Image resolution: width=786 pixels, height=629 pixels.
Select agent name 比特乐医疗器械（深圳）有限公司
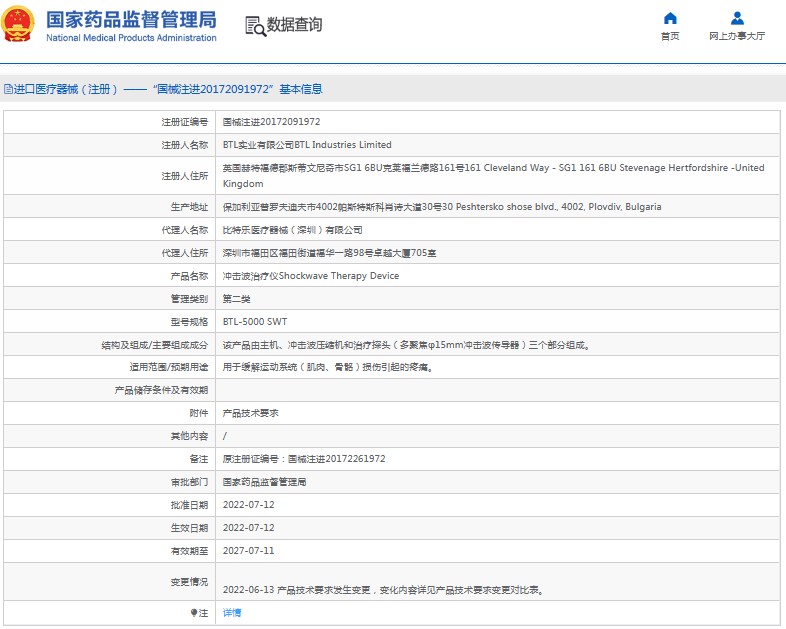[x=292, y=230]
